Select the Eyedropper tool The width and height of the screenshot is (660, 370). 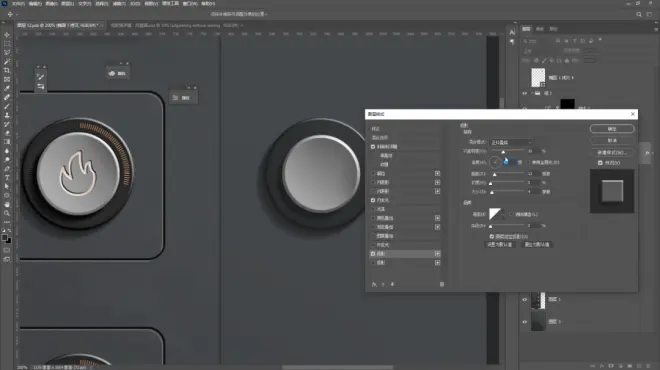[7, 88]
